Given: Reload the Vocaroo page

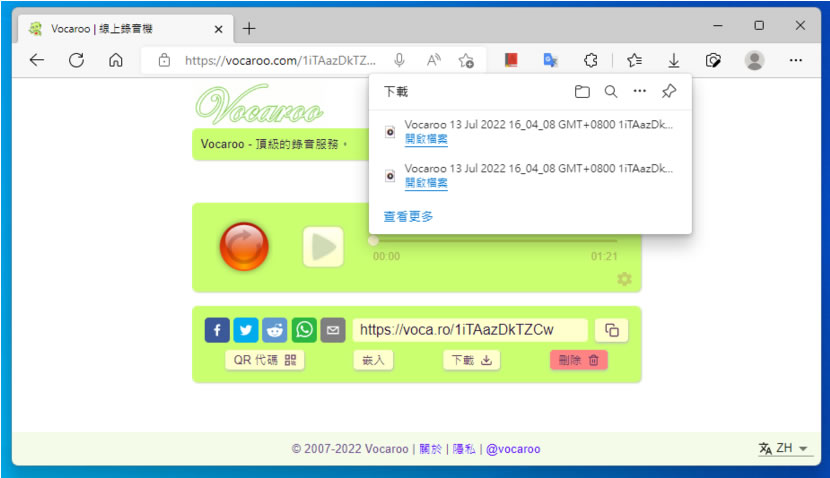Looking at the screenshot, I should tap(76, 60).
